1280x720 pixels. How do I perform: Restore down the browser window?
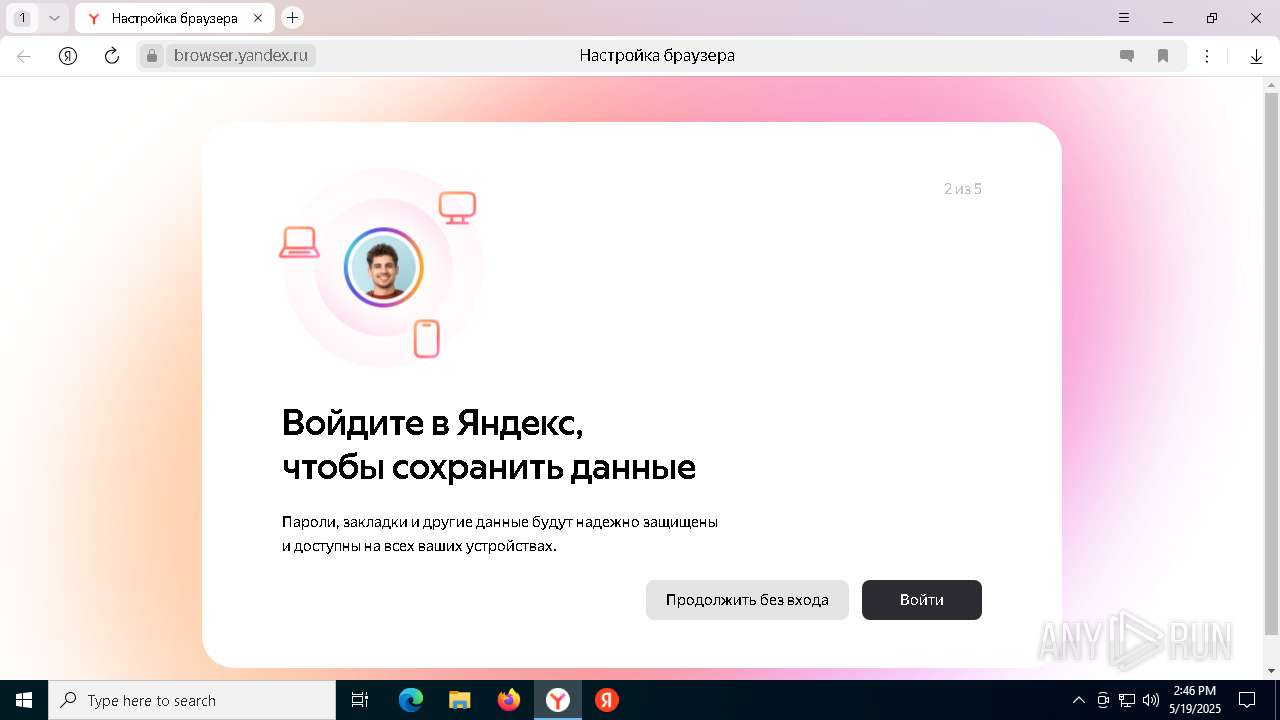click(x=1212, y=18)
